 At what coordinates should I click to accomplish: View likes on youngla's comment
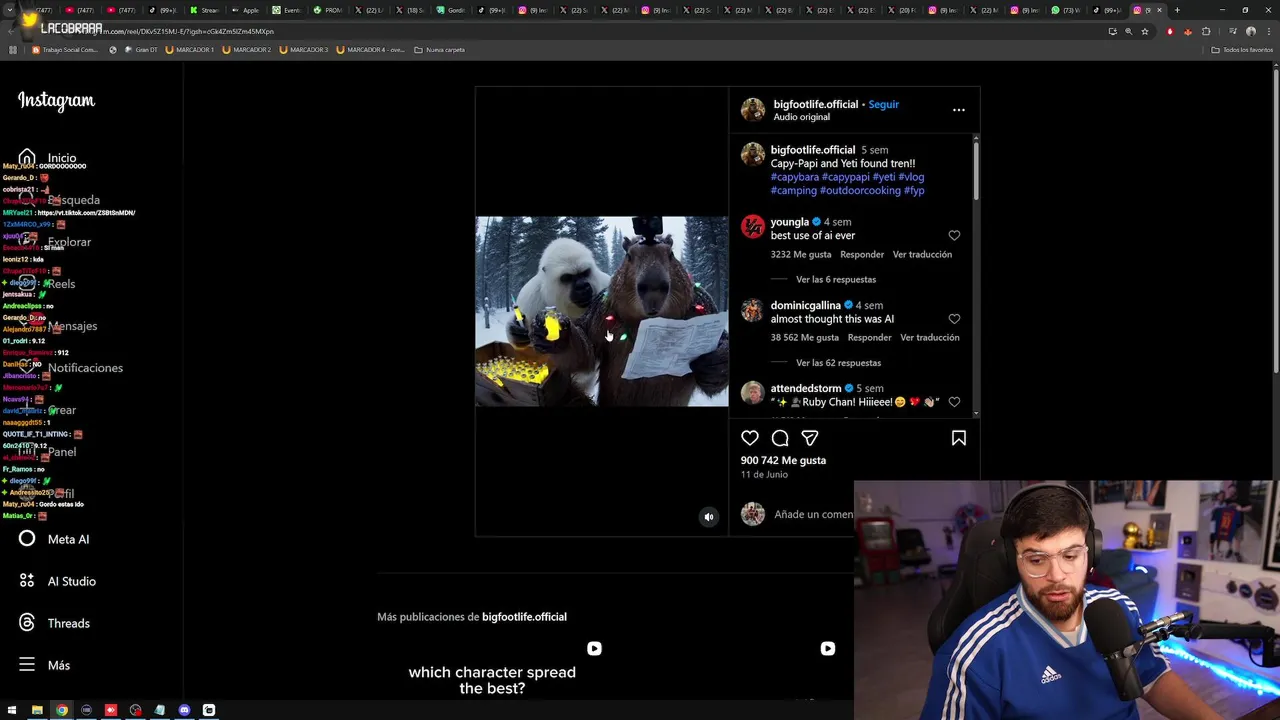pyautogui.click(x=800, y=255)
